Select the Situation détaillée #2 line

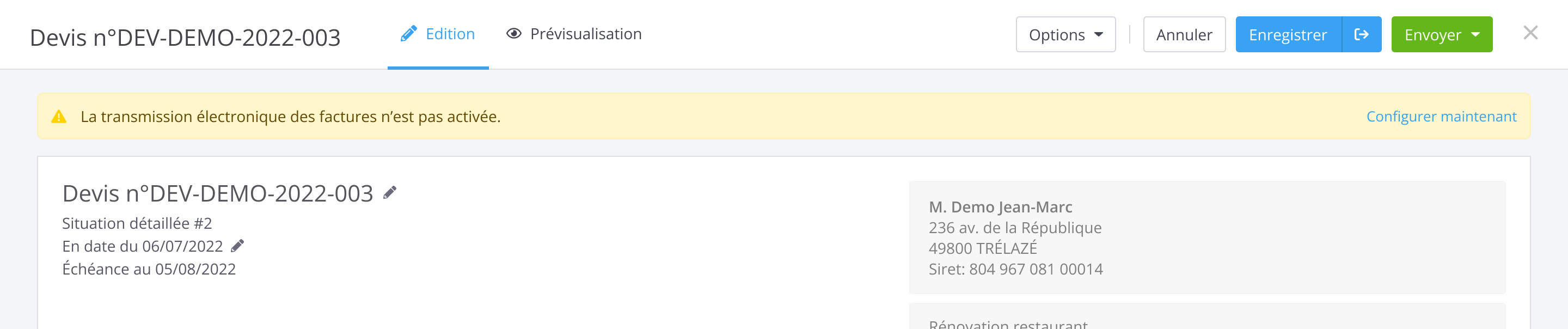point(137,223)
